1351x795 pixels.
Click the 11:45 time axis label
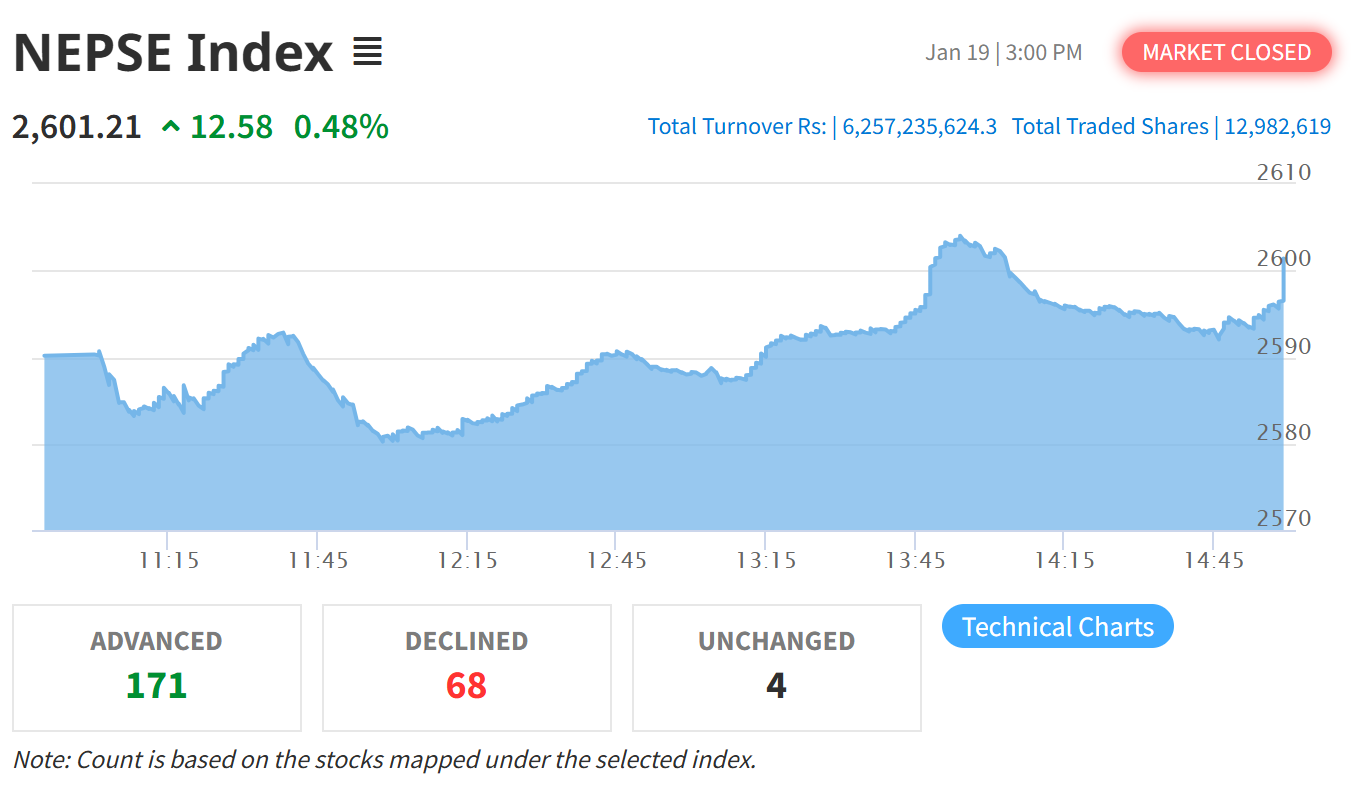[318, 560]
